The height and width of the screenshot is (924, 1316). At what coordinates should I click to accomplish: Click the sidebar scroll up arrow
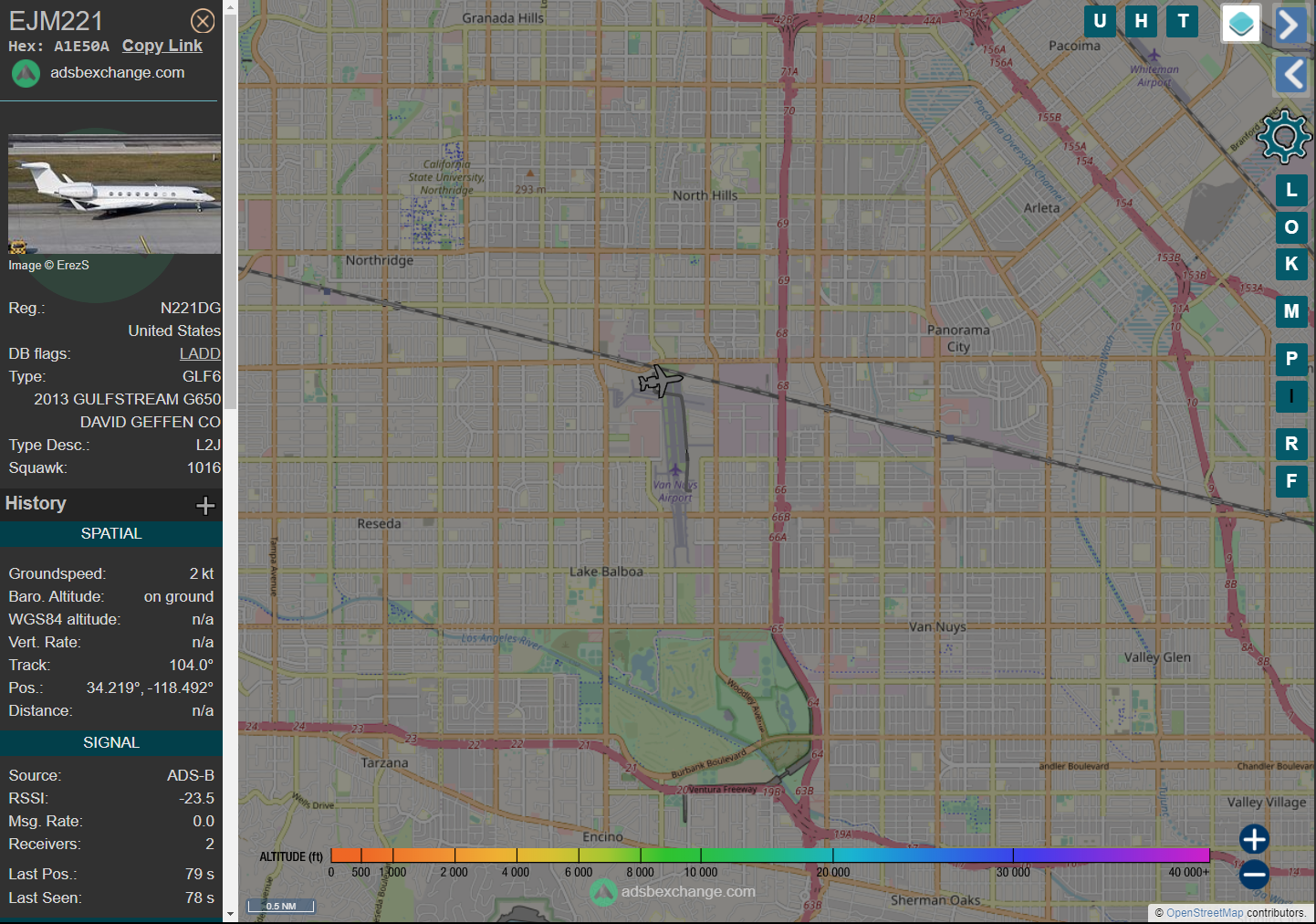[x=230, y=8]
